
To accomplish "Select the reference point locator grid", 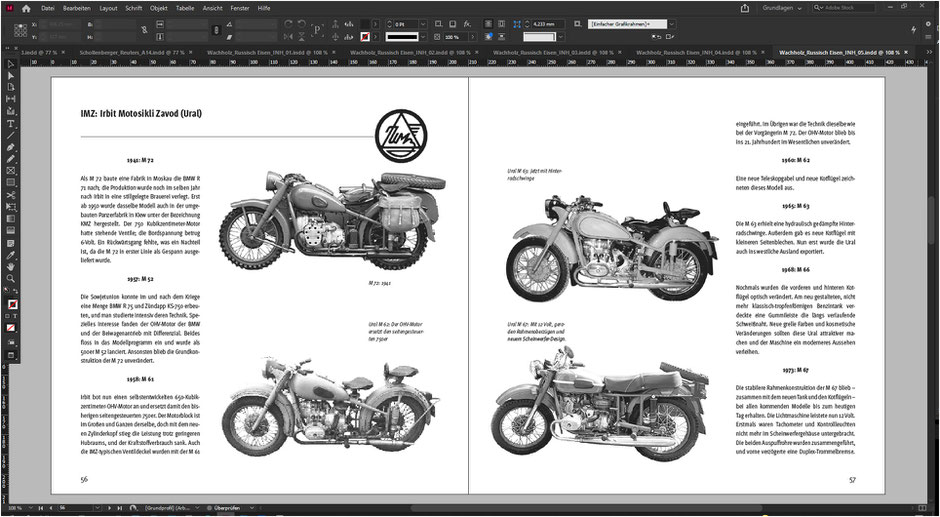I will point(20,30).
